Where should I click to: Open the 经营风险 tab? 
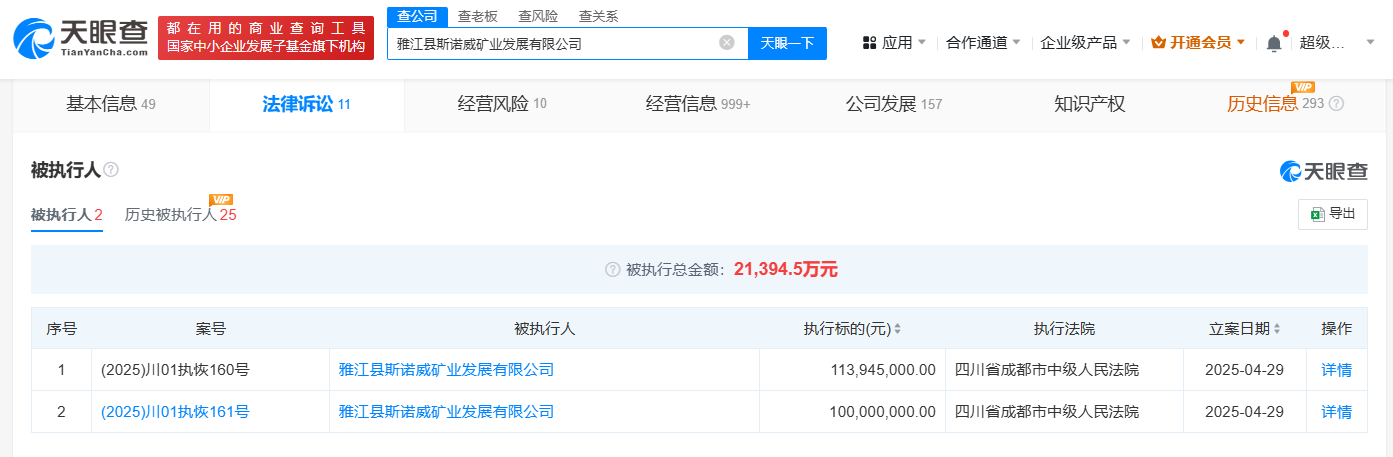click(502, 104)
